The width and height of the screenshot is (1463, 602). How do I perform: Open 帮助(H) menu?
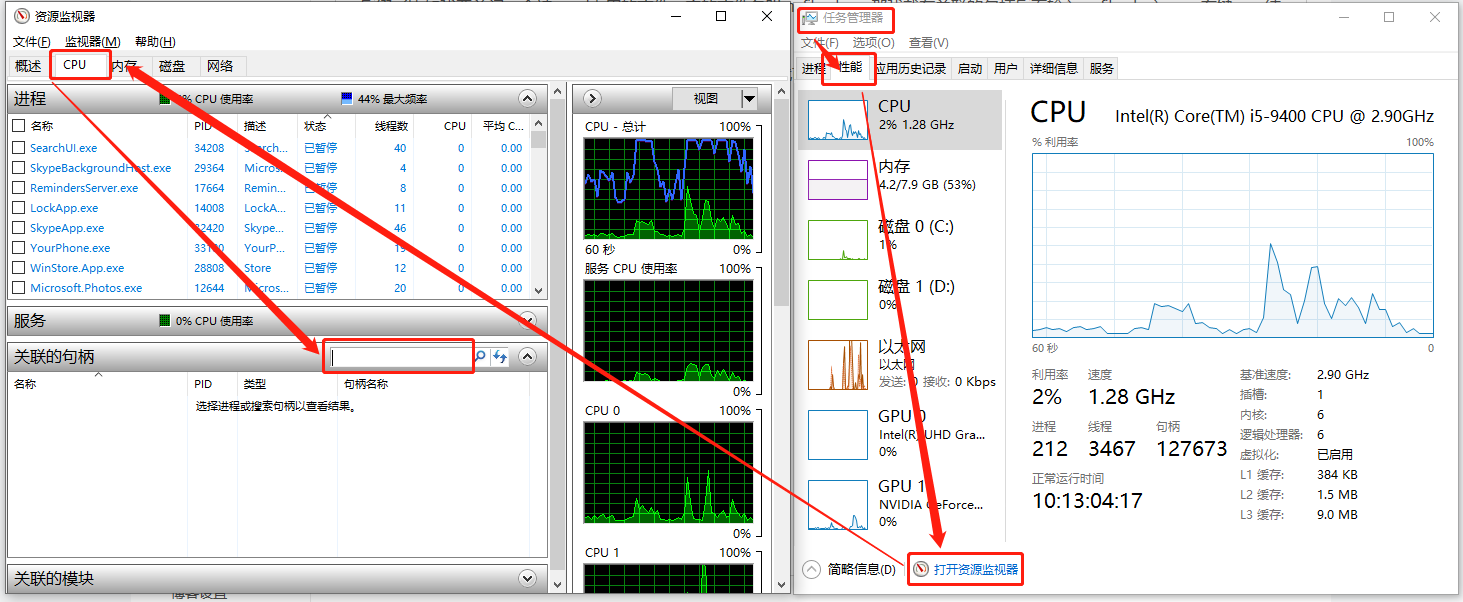155,42
